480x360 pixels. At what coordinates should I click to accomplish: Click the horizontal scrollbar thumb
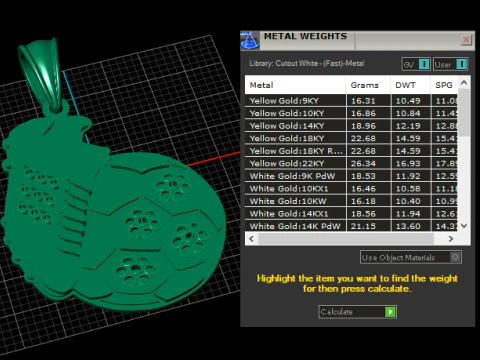tap(346, 239)
